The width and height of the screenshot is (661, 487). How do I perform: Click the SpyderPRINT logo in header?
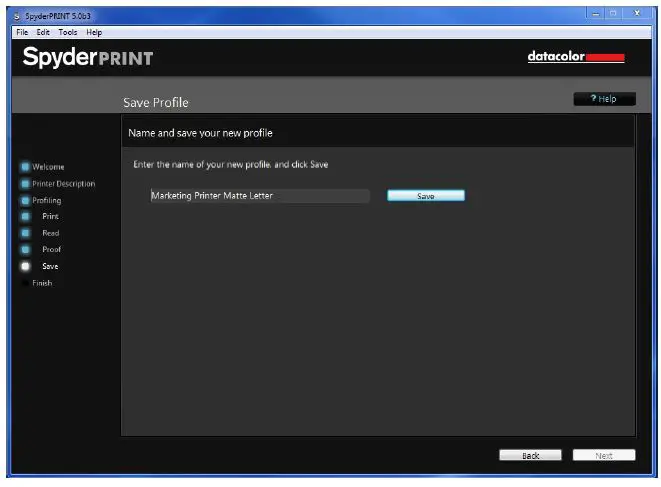(x=88, y=57)
